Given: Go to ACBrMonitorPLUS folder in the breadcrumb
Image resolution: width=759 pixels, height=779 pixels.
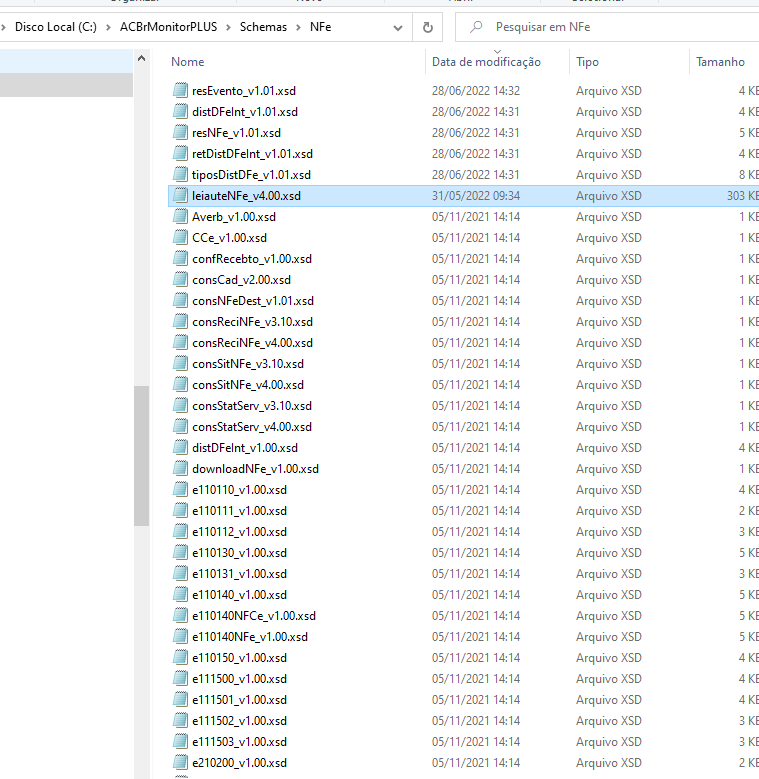Looking at the screenshot, I should 168,27.
